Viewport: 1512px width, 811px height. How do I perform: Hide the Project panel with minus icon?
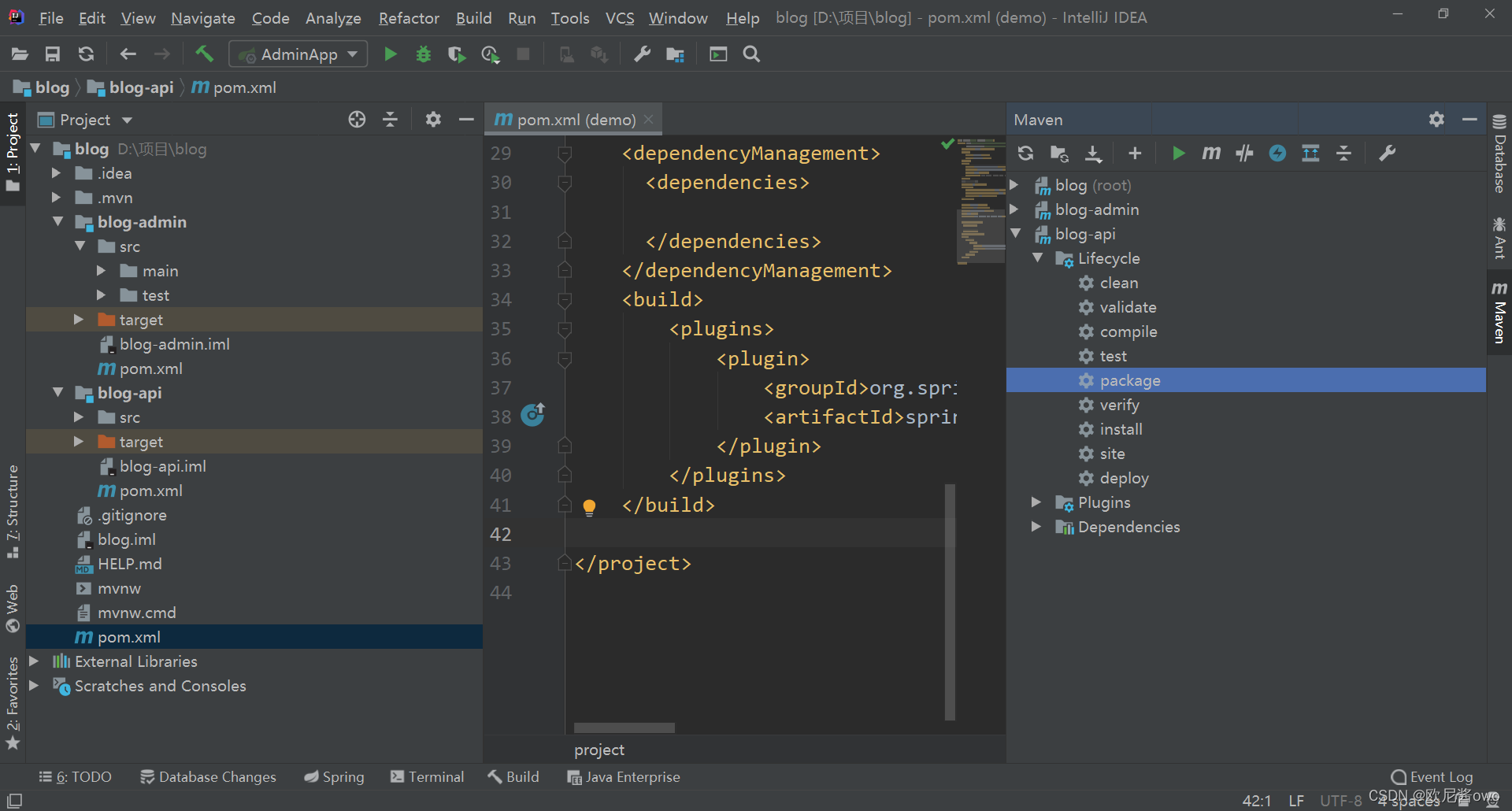point(466,119)
